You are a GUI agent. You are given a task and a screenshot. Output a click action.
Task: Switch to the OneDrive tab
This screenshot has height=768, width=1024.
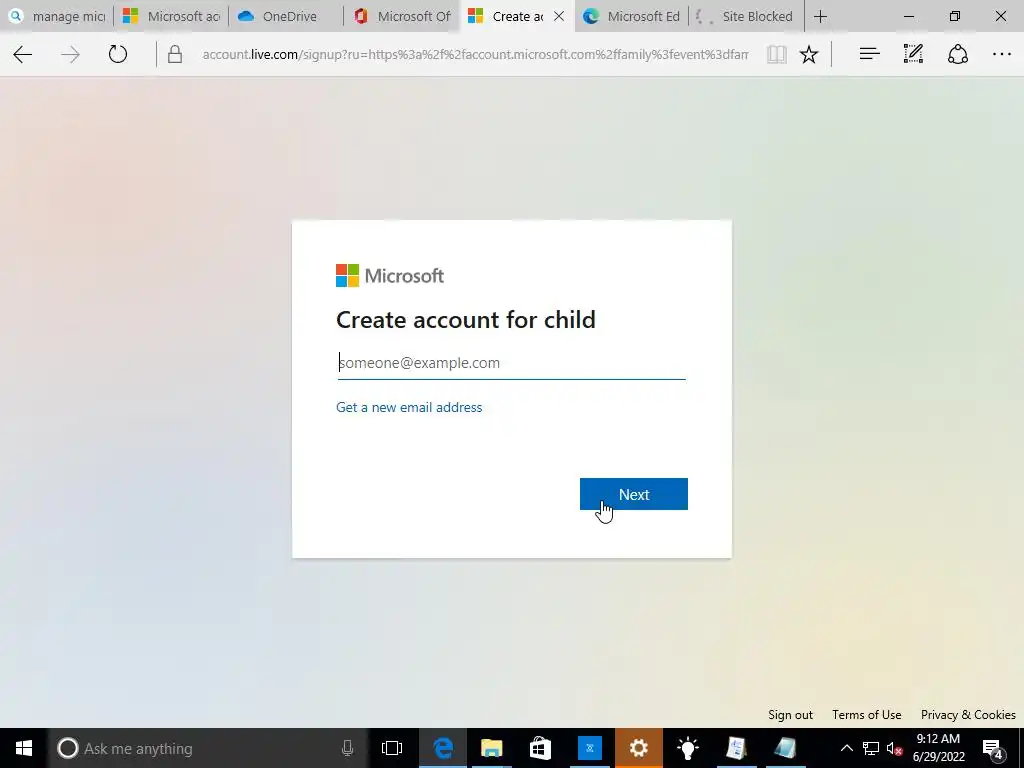[x=287, y=16]
